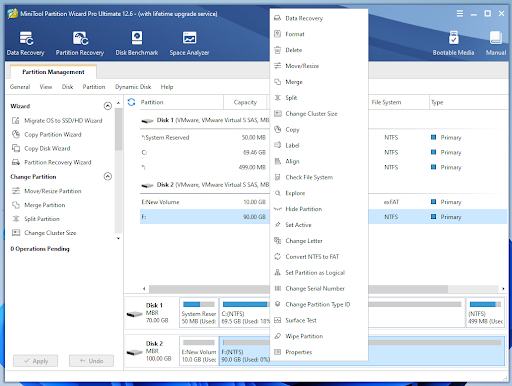The image size is (512, 386).
Task: Collapse the Wizard section
Action: coord(108,106)
